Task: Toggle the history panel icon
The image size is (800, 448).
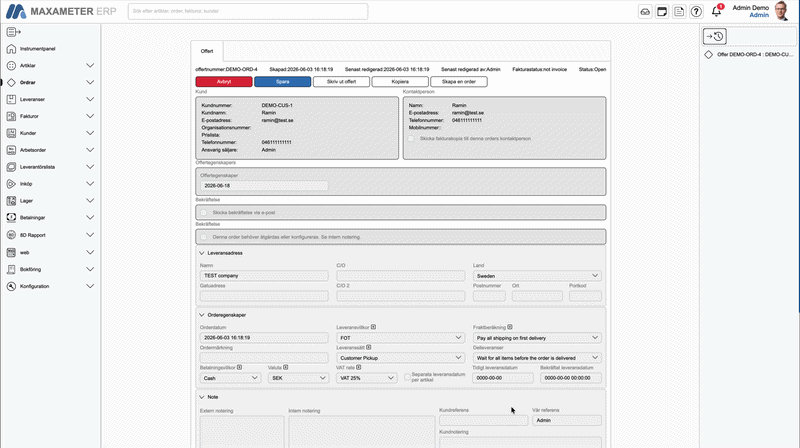Action: [x=714, y=36]
